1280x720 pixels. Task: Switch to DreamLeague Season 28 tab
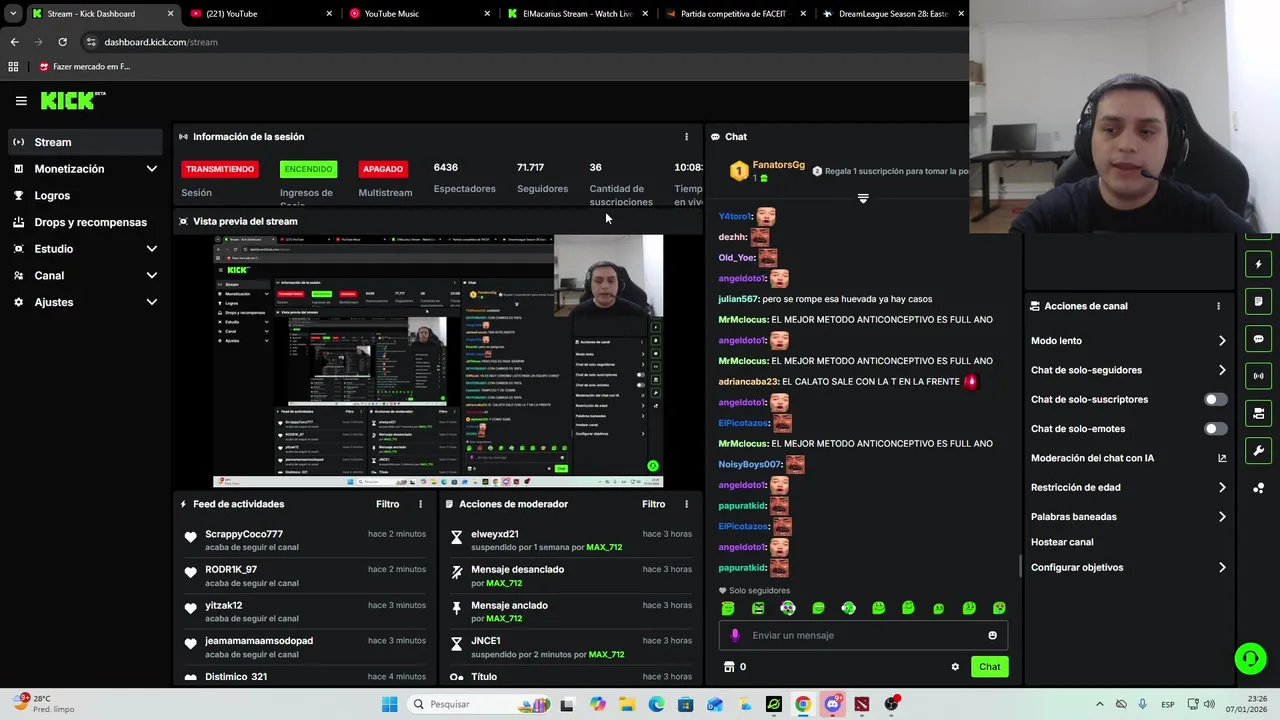coord(893,14)
